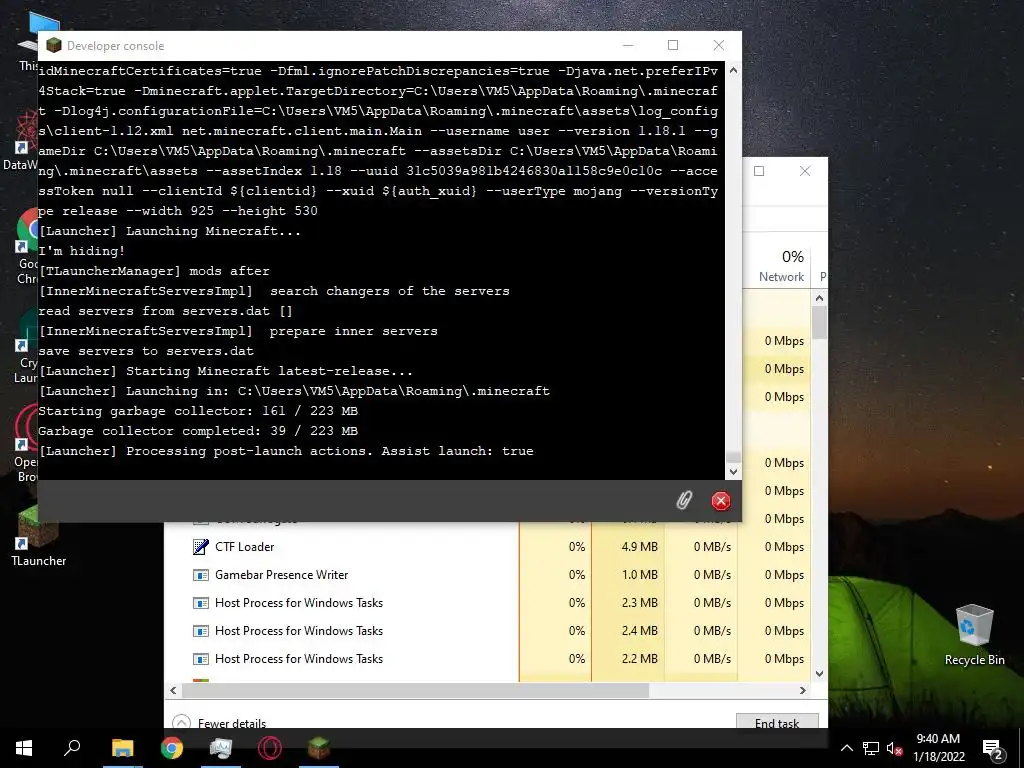Minimize the Developer console window
The width and height of the screenshot is (1024, 768).
[628, 45]
